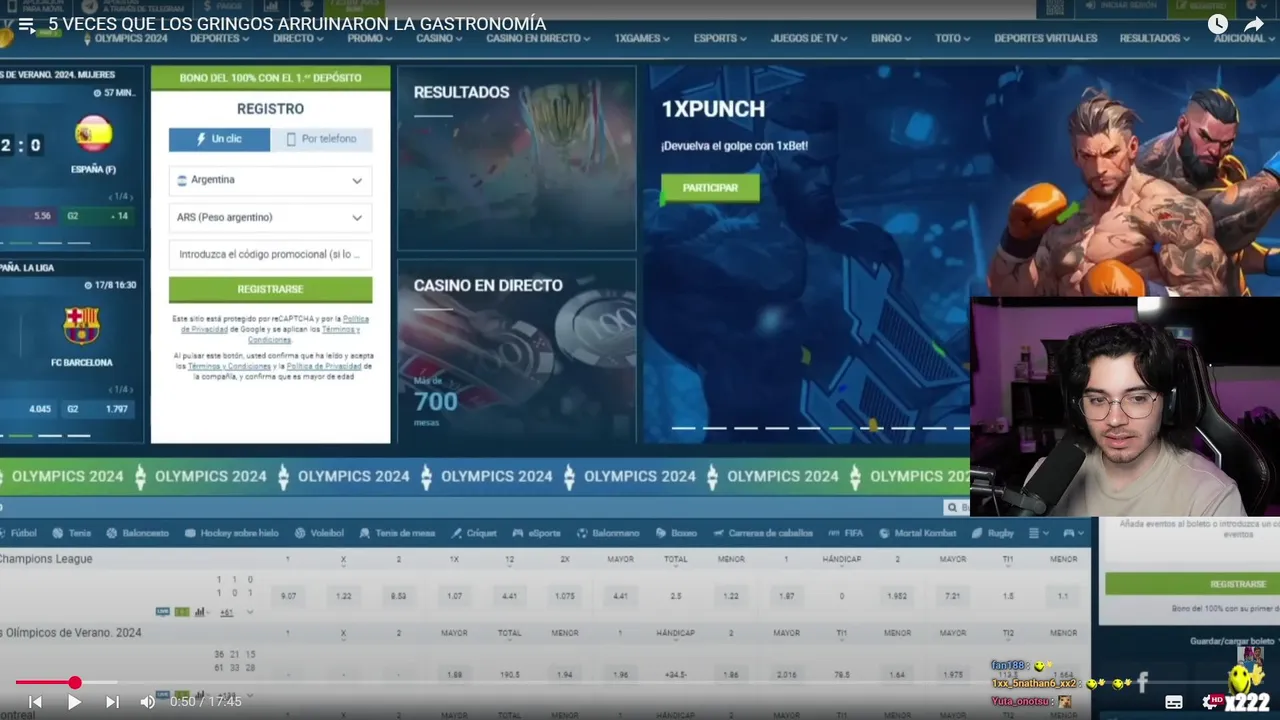Click the España (F) flag icon
Viewport: 1280px width, 720px height.
tap(93, 133)
